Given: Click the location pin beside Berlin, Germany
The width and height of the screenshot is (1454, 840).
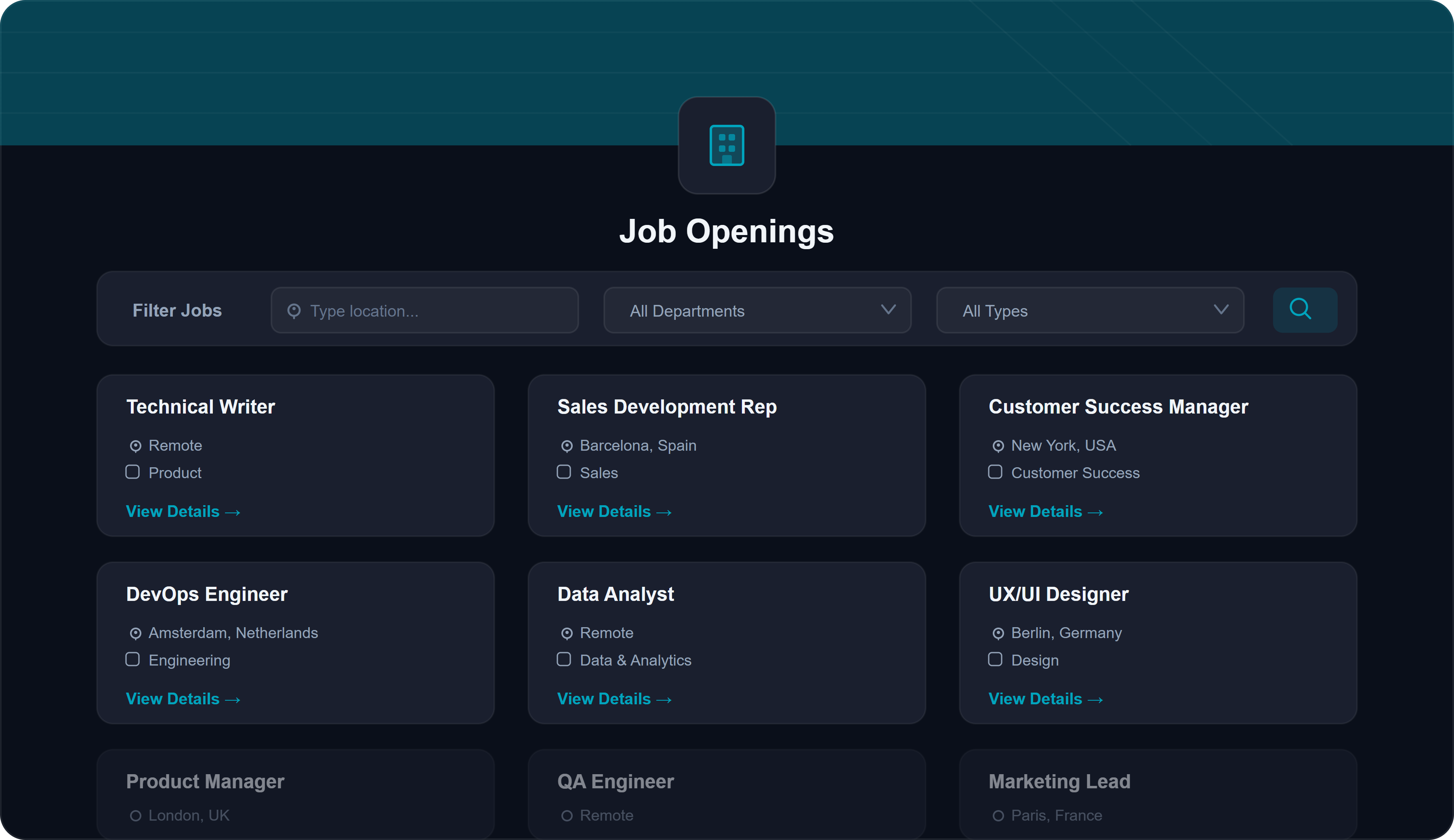Looking at the screenshot, I should pos(998,634).
